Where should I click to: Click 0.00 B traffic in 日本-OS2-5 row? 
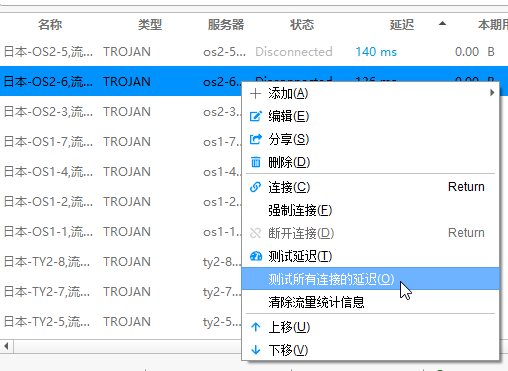click(x=475, y=52)
